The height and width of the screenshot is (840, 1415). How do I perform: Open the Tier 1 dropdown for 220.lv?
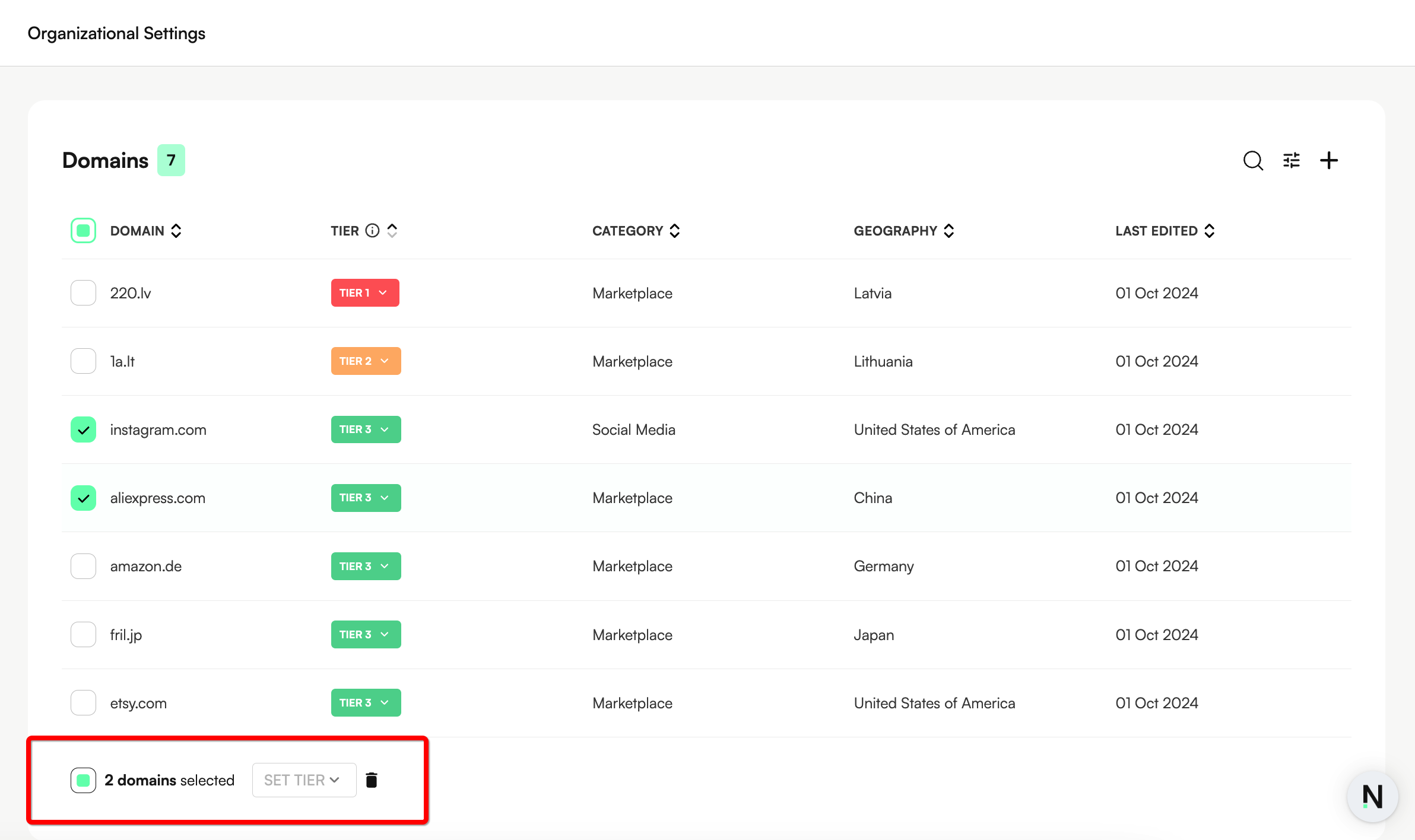[364, 293]
